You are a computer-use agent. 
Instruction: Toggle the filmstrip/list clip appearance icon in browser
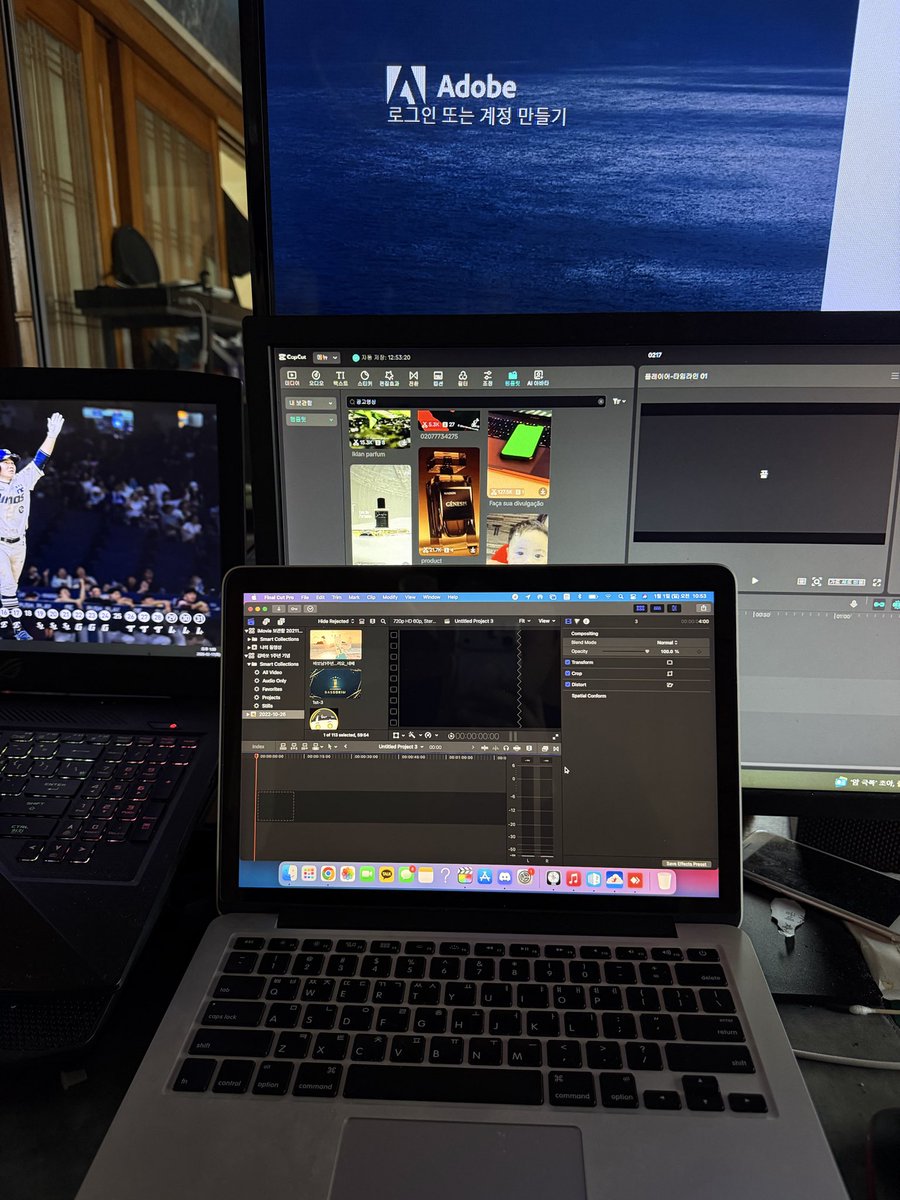[x=362, y=621]
